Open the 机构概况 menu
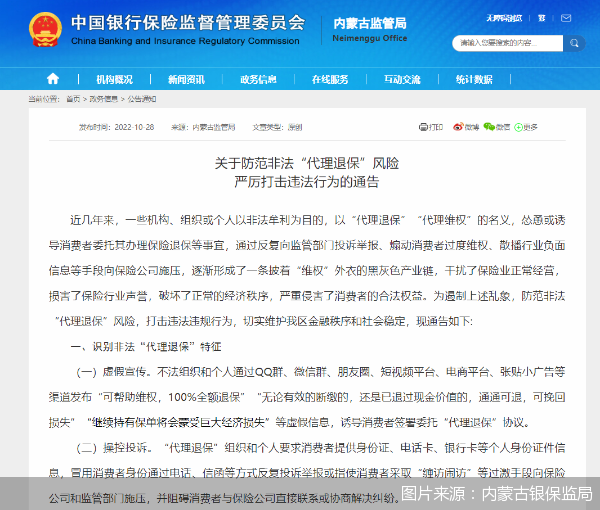The image size is (600, 510). click(114, 79)
